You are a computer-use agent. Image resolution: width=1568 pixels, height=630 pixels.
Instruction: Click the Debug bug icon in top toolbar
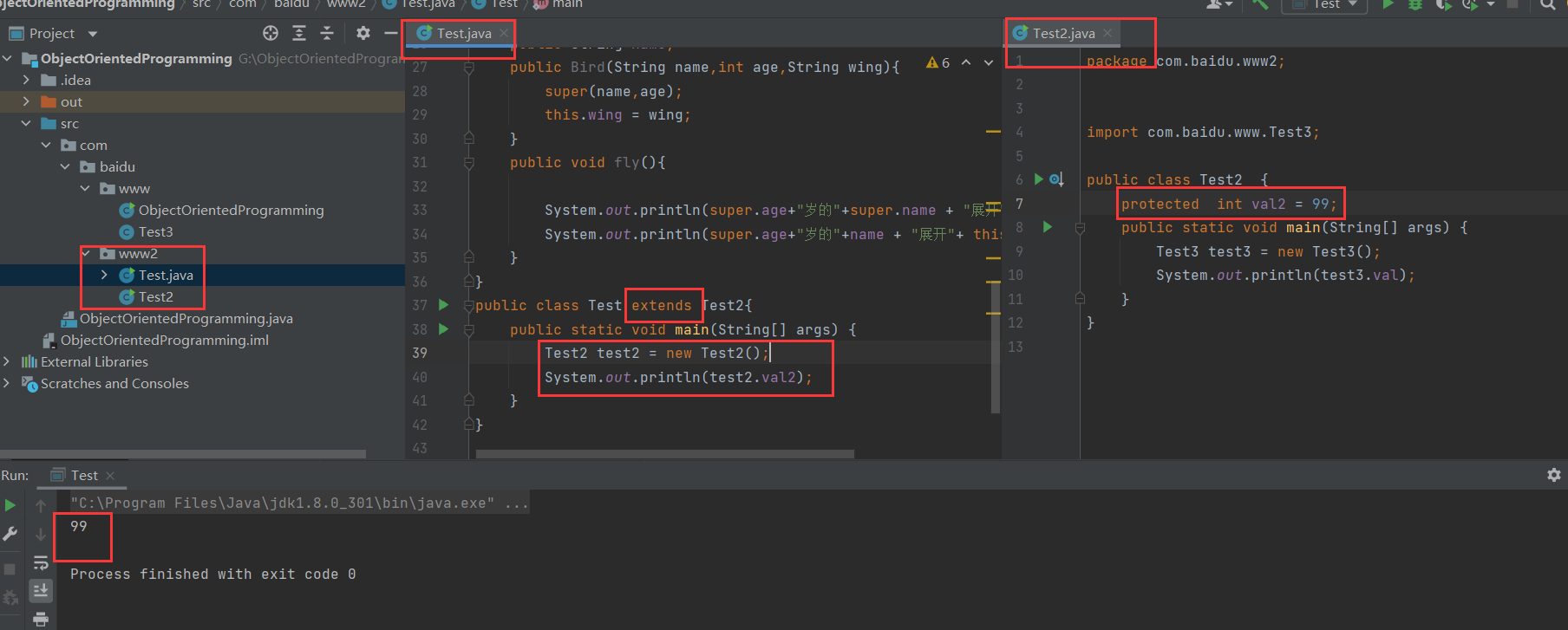click(x=1415, y=4)
